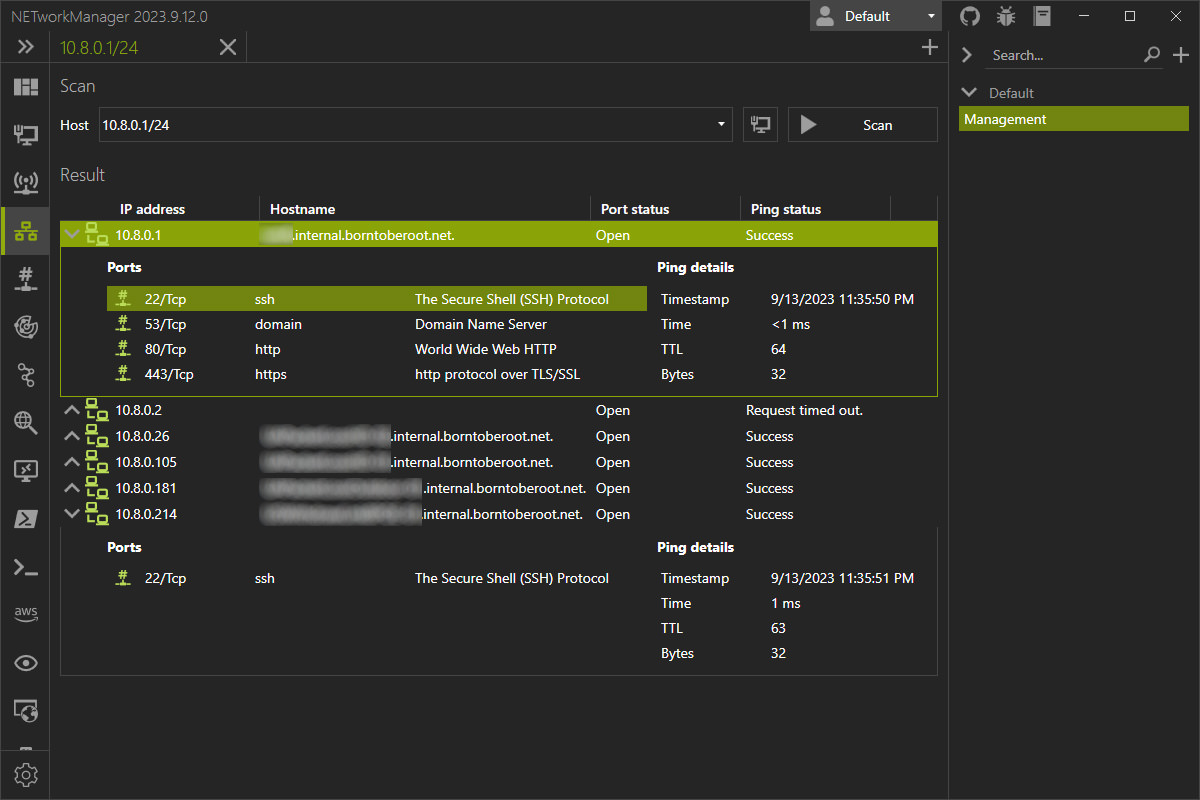Viewport: 1200px width, 800px height.
Task: Open the Host history dropdown
Action: click(x=720, y=125)
